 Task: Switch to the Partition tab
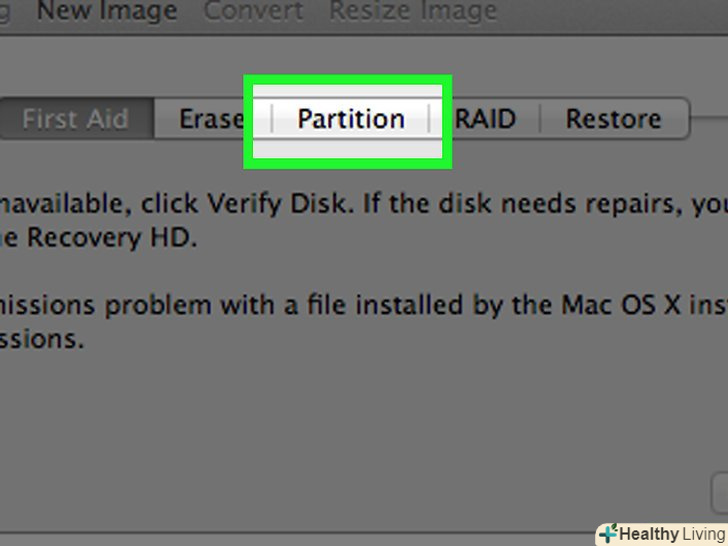(350, 119)
